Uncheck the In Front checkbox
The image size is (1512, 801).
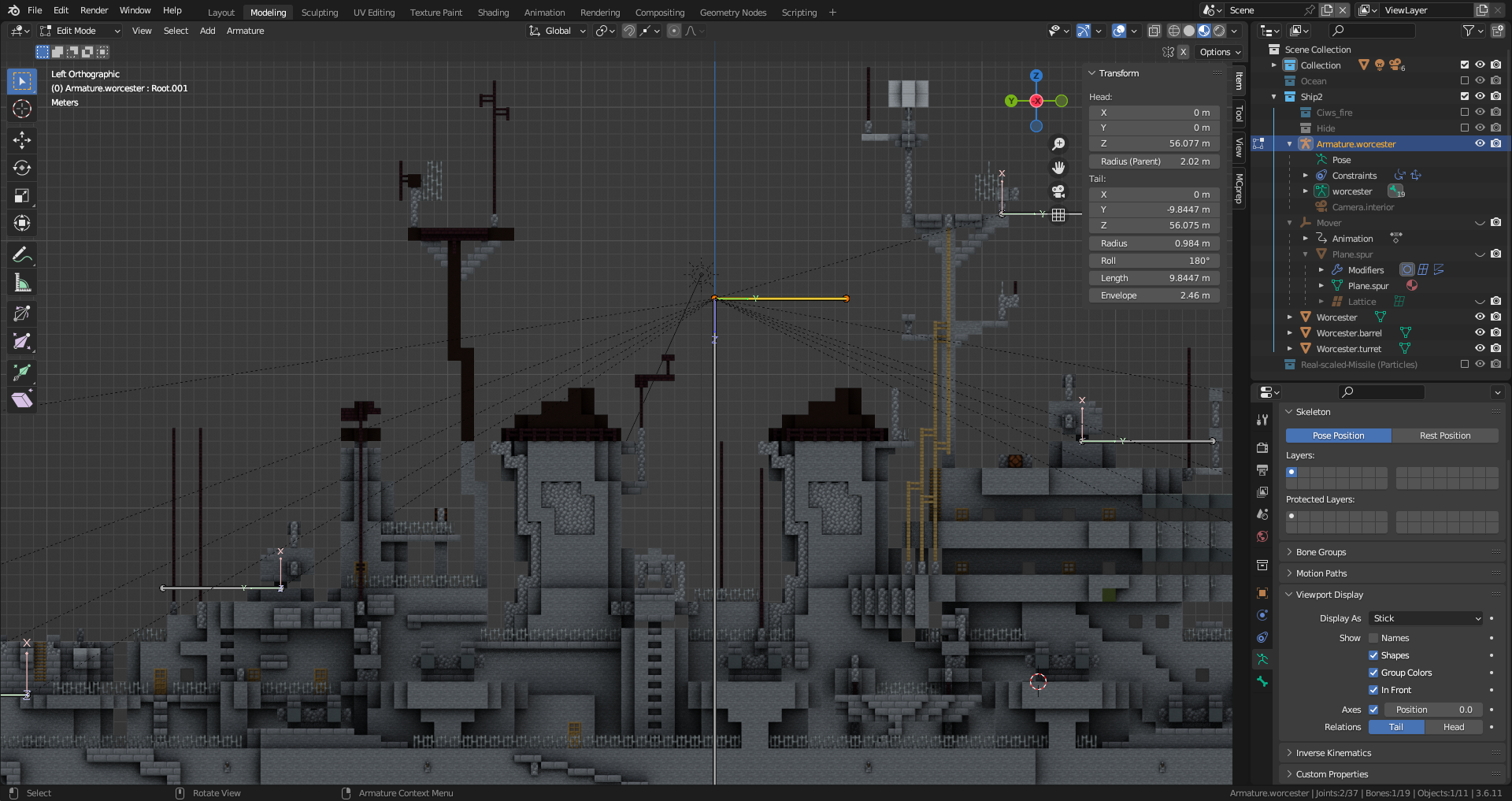tap(1373, 690)
